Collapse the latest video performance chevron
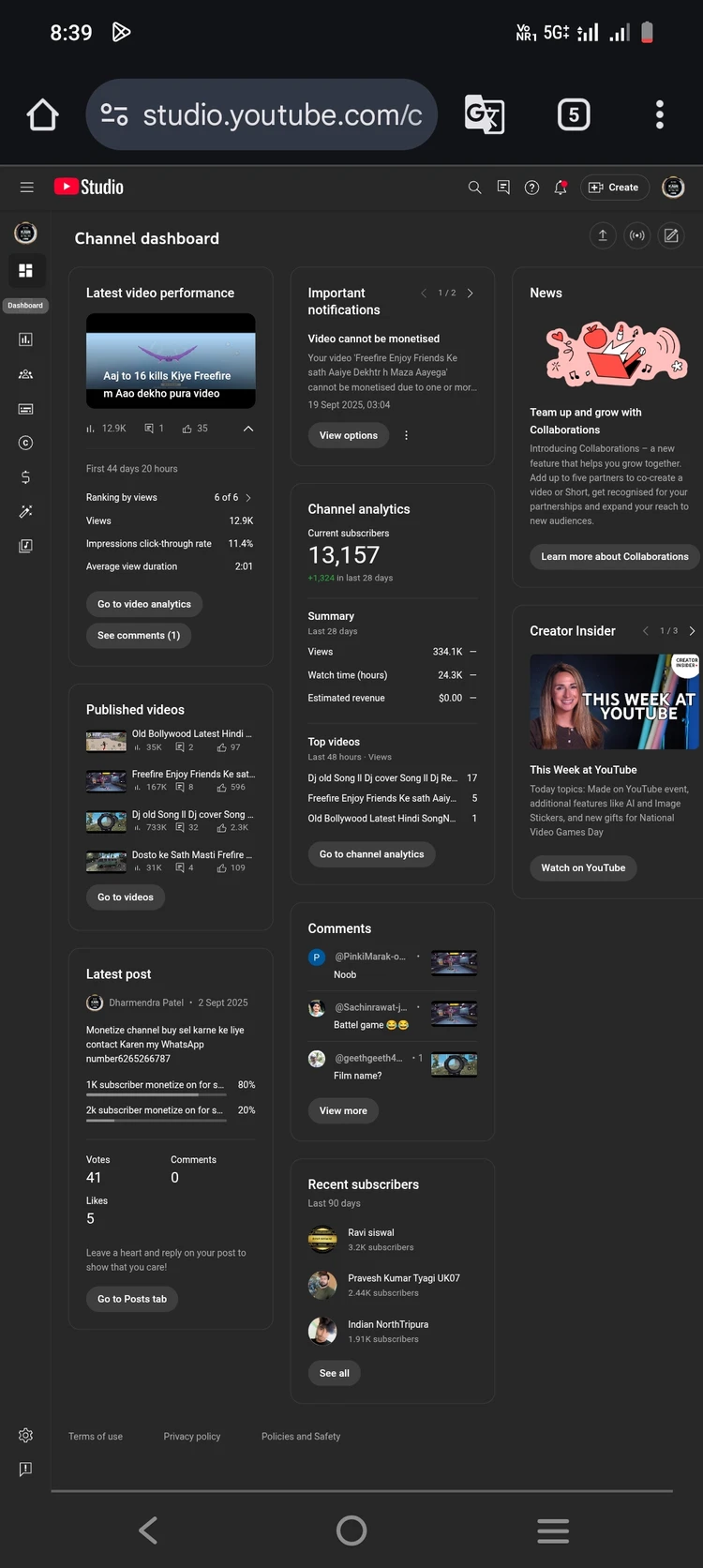Viewport: 703px width, 1568px height. coord(248,429)
